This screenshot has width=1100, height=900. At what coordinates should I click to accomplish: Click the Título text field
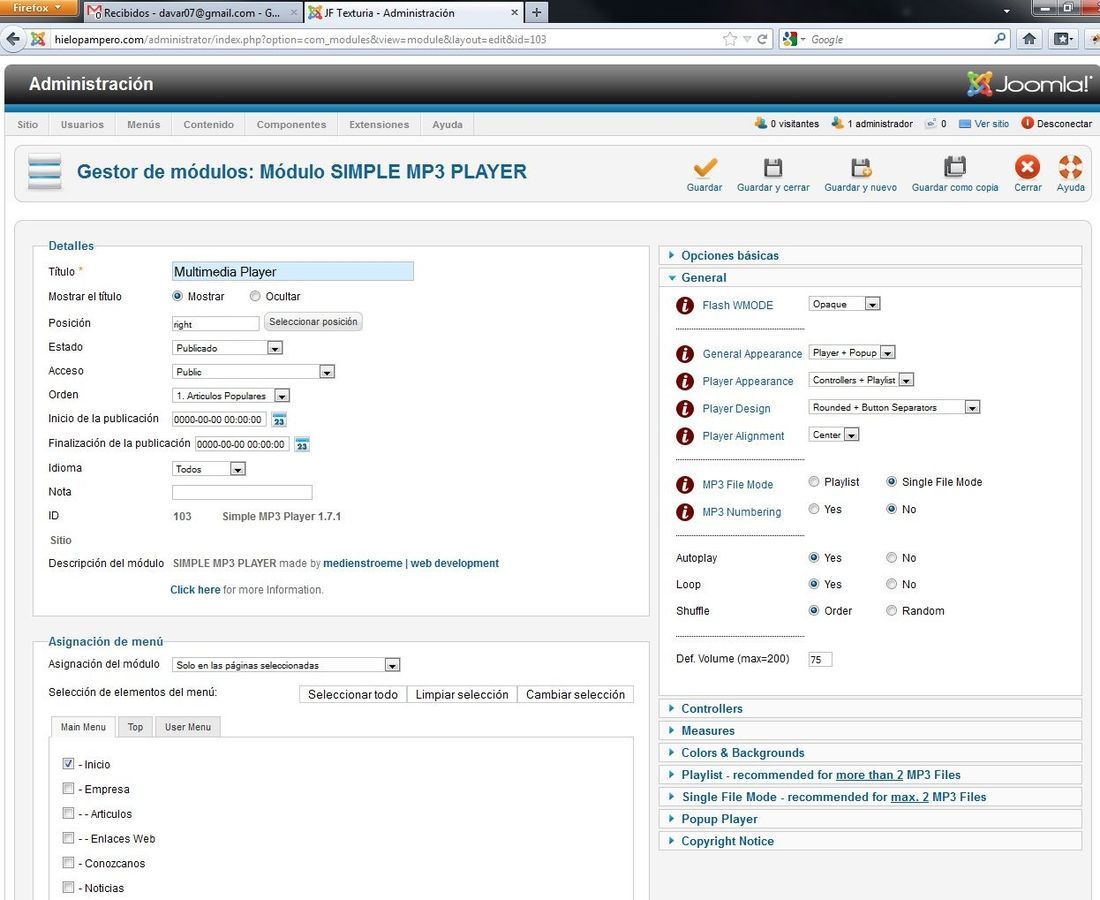tap(293, 271)
